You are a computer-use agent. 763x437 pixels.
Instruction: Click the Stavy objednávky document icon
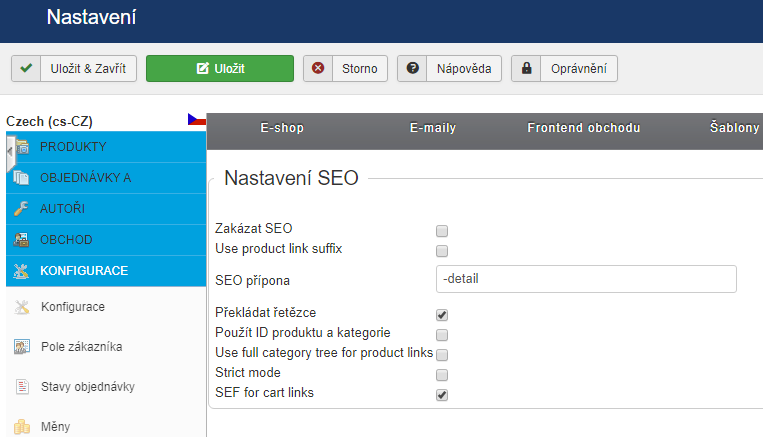pos(22,387)
